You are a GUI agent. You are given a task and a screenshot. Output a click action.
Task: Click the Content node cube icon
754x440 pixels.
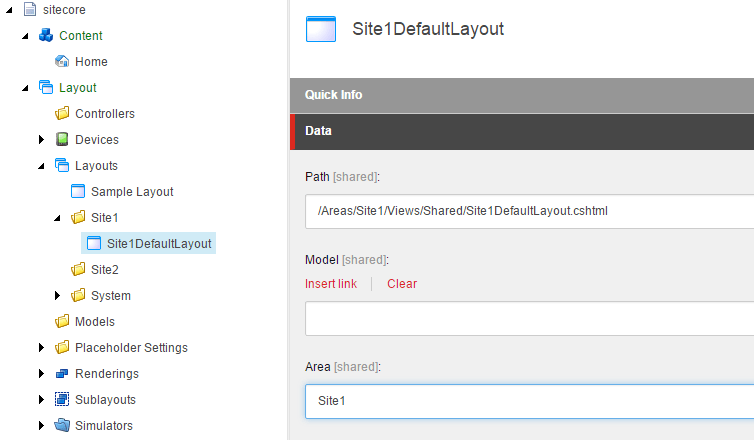point(45,36)
